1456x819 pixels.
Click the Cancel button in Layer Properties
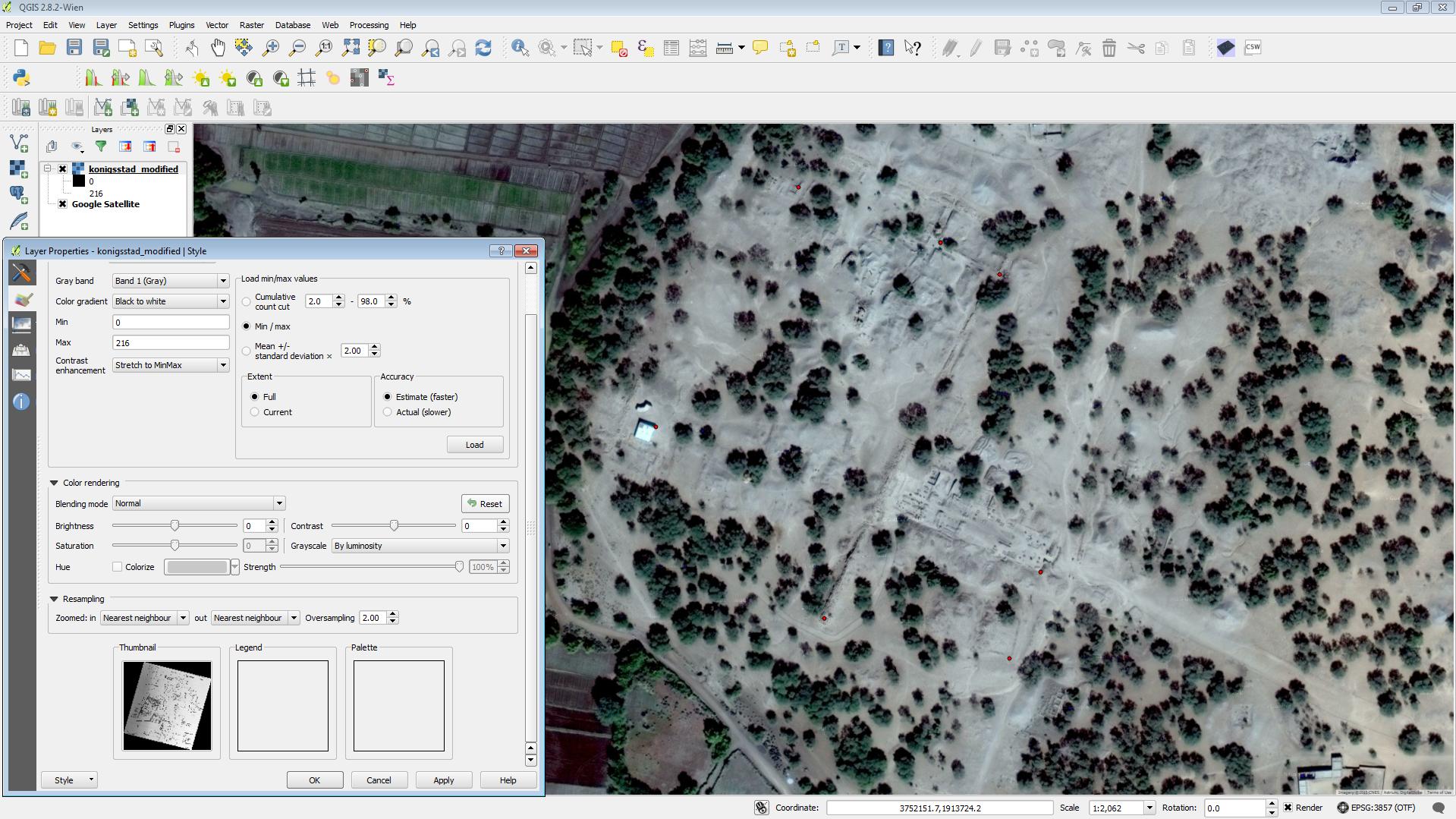[x=379, y=780]
